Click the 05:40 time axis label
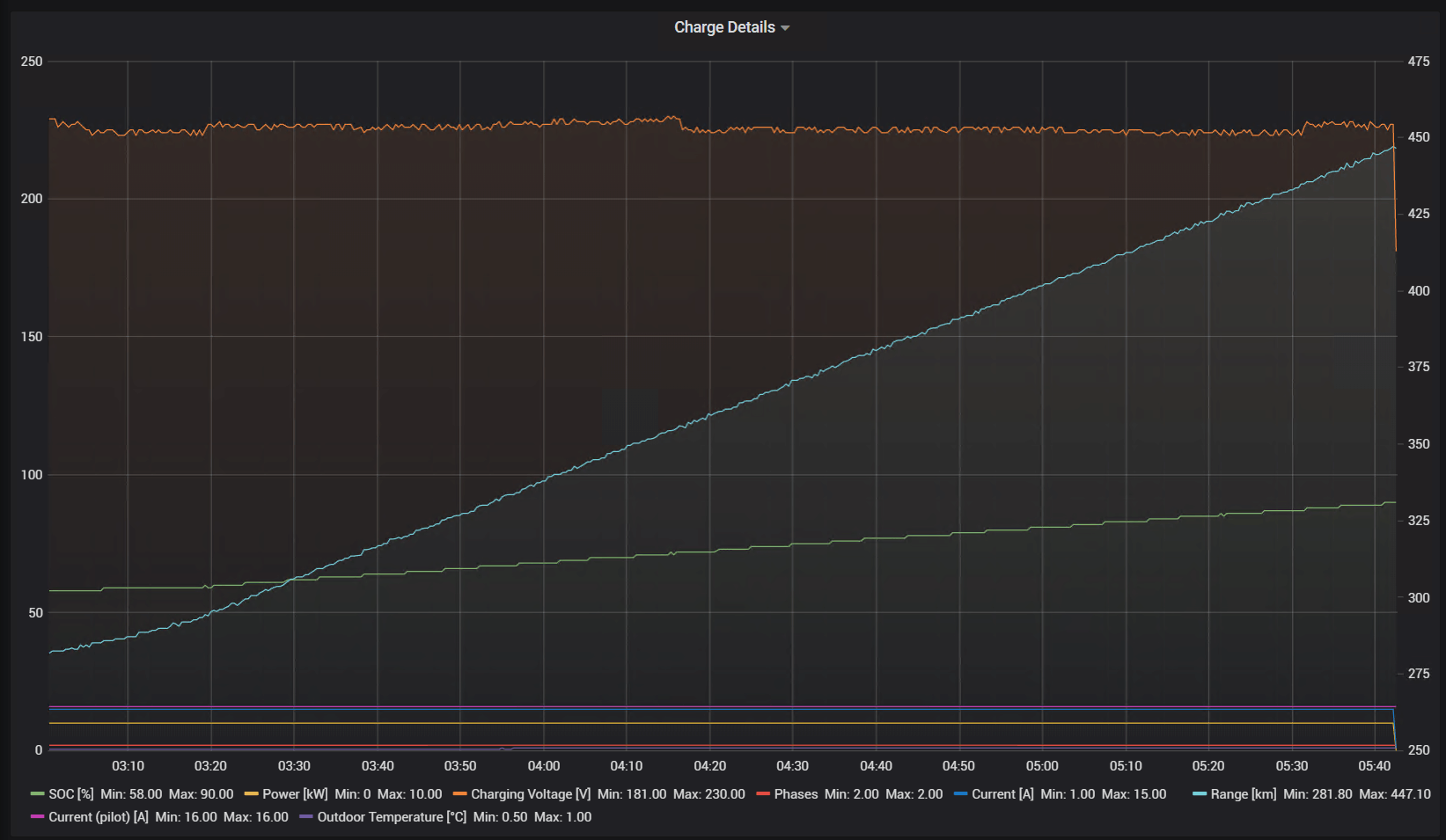This screenshot has width=1446, height=840. (x=1375, y=766)
